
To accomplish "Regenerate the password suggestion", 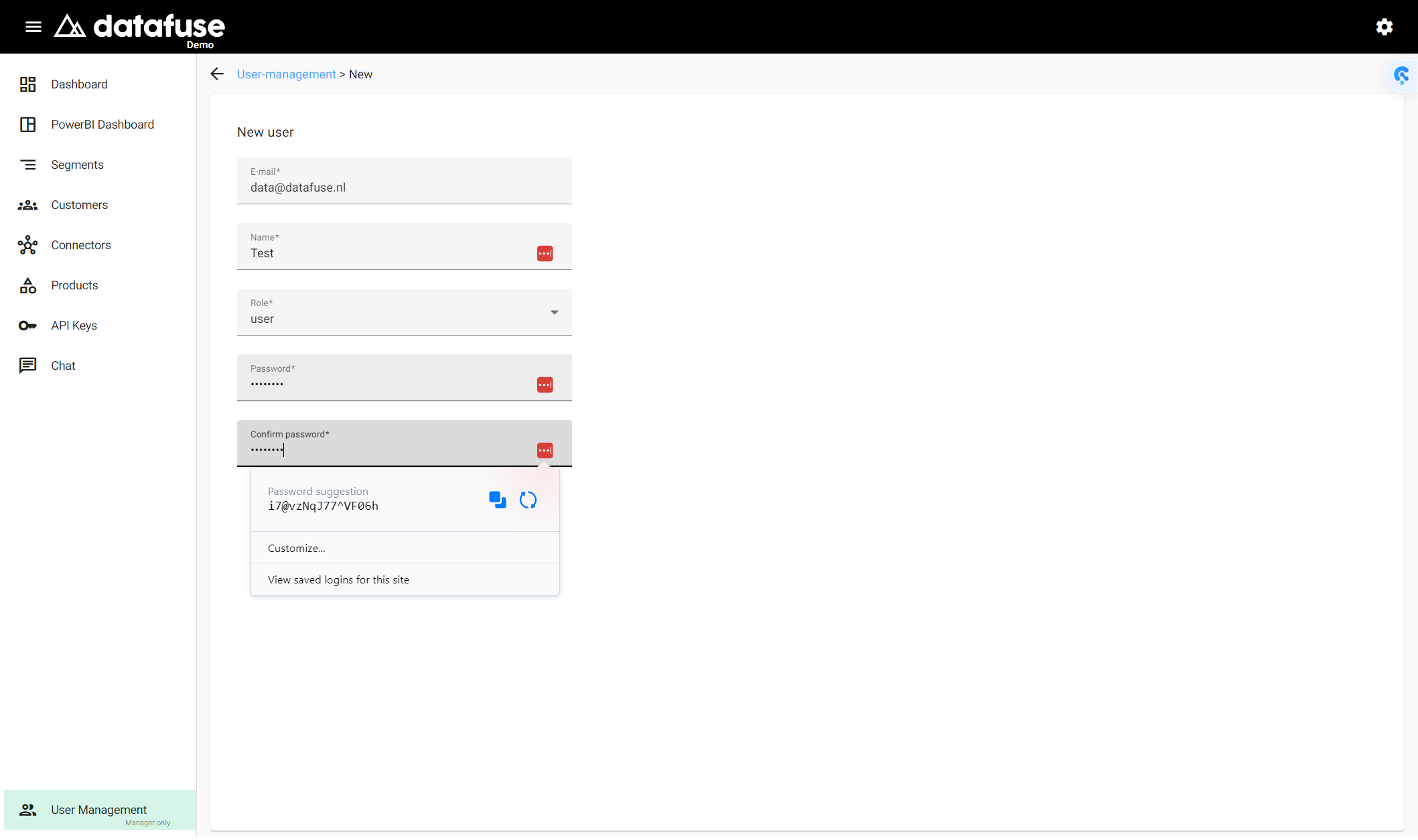I will point(528,500).
